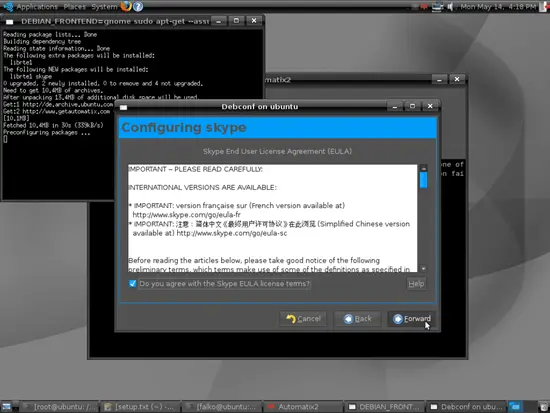Screen dimensions: 550x413
Task: Click 'Preconfiguring packages' line in terminal
Action: (47, 133)
